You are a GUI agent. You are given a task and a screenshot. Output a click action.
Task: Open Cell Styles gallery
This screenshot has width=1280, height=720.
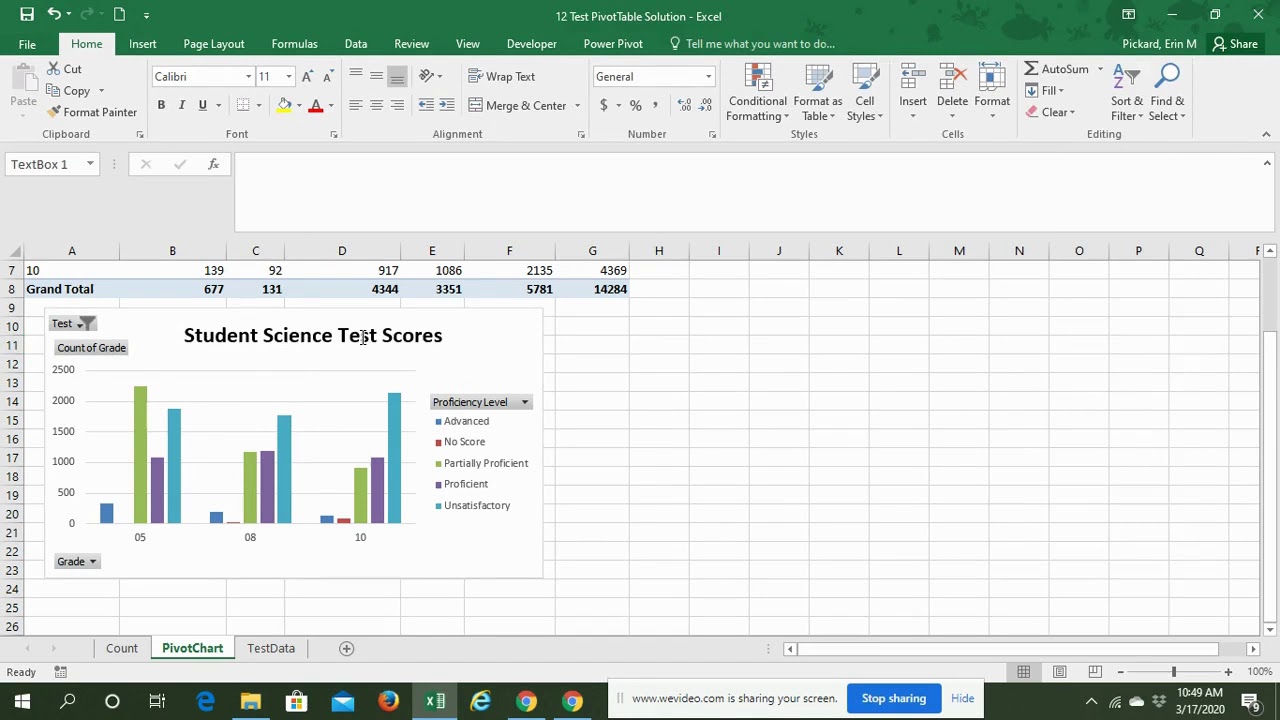[864, 92]
